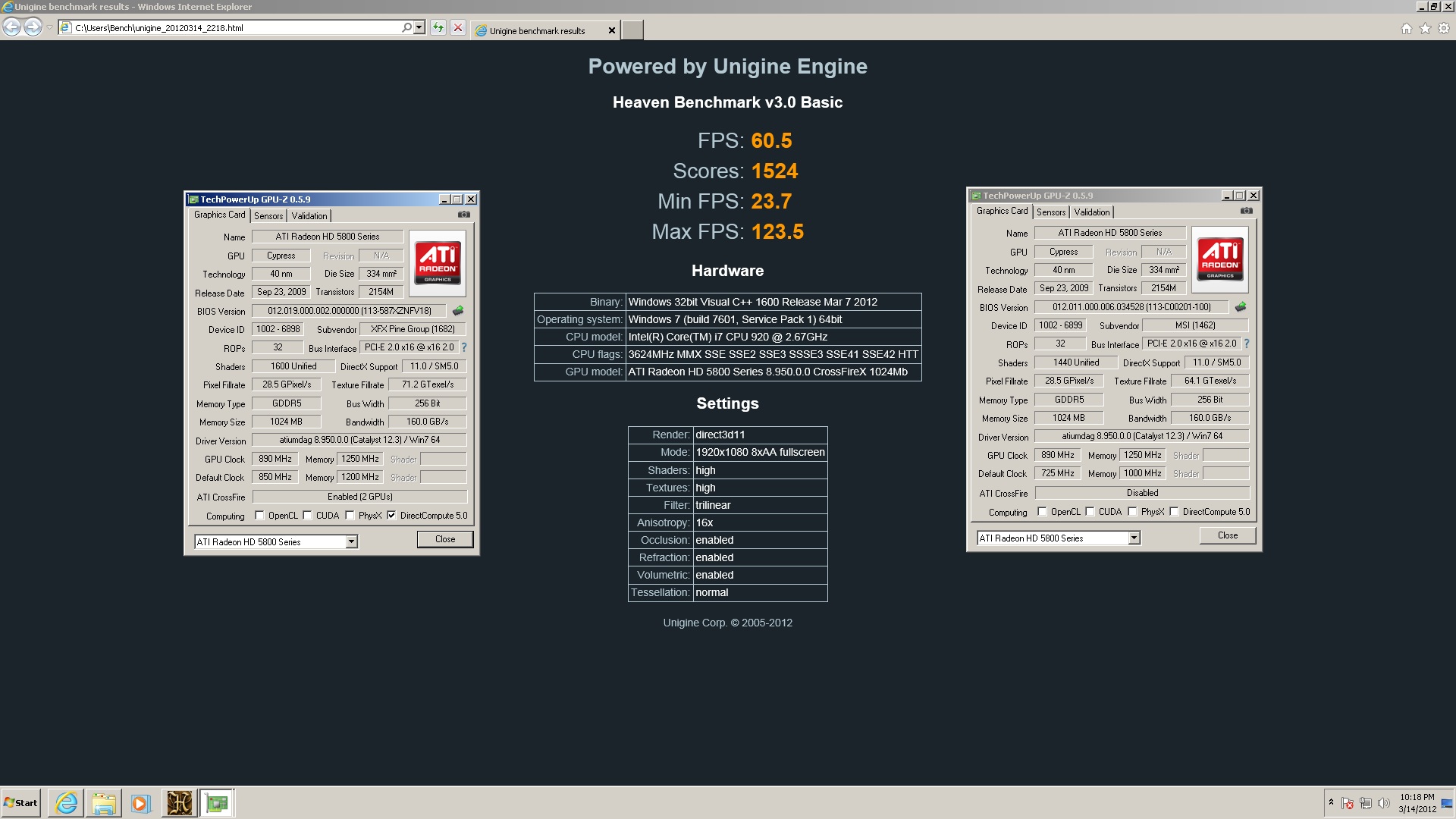1456x819 pixels.
Task: Click the screenshot camera icon in right GPU-Z window
Action: tap(1247, 211)
